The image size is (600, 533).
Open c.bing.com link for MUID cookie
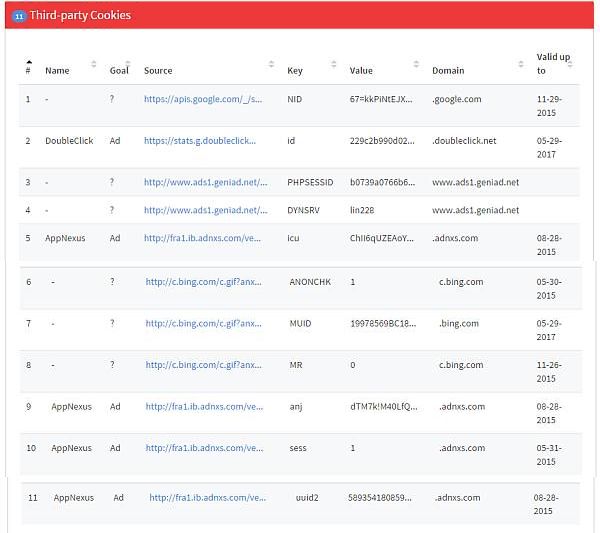click(x=204, y=323)
